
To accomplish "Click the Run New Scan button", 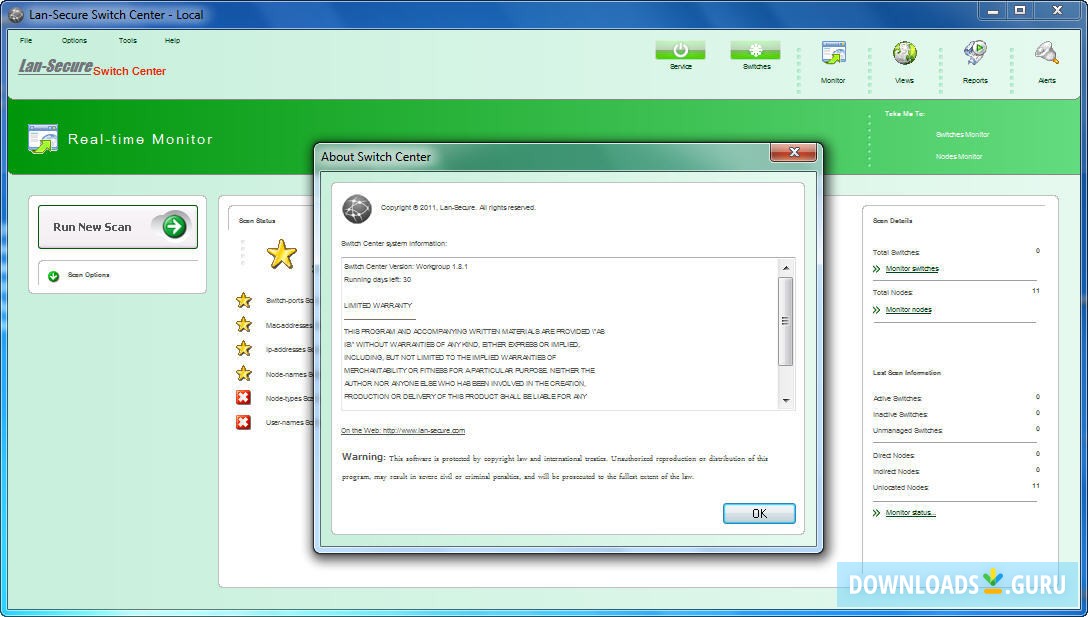I will point(118,226).
